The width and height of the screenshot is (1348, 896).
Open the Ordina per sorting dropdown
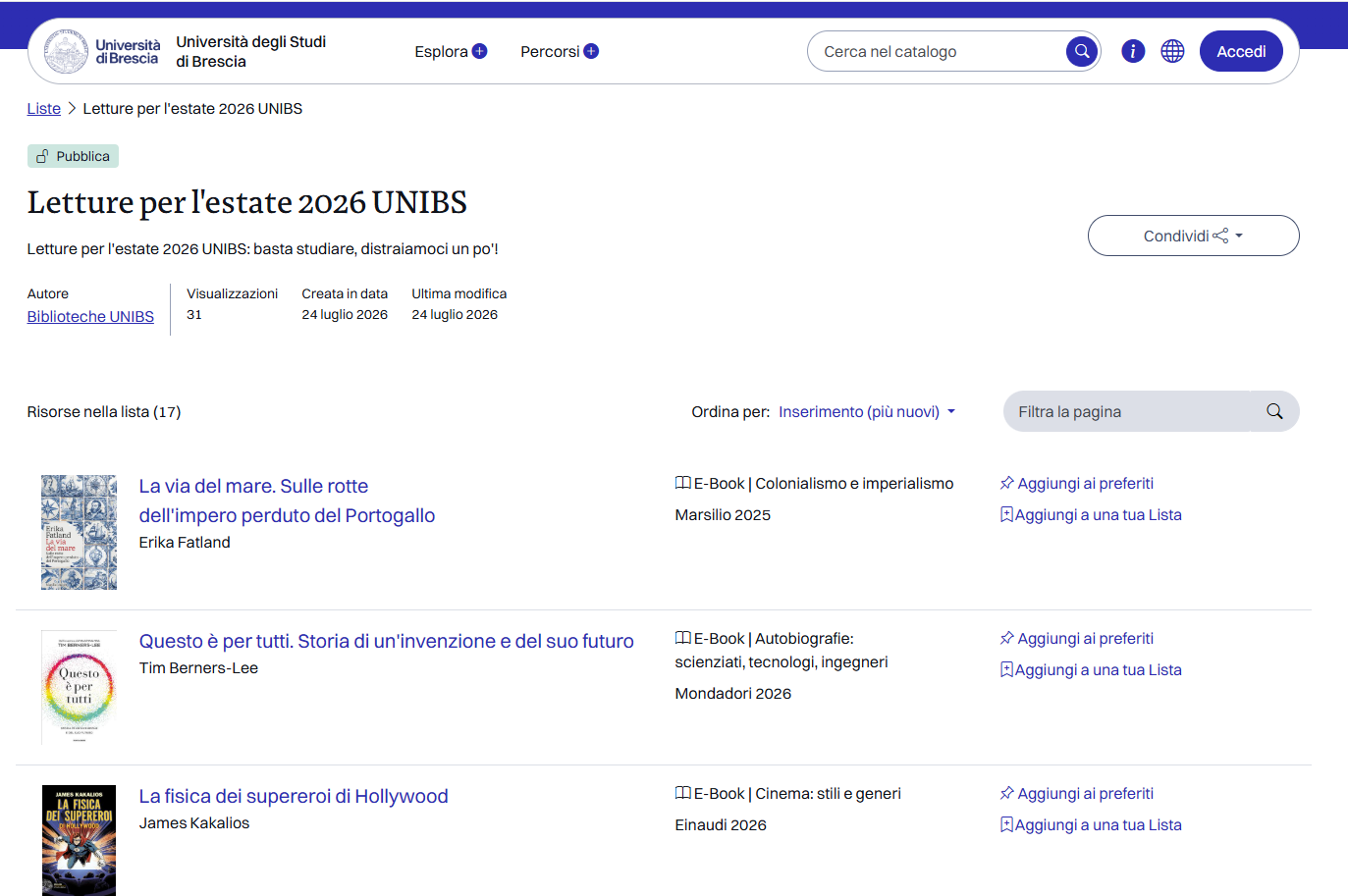pyautogui.click(x=867, y=412)
